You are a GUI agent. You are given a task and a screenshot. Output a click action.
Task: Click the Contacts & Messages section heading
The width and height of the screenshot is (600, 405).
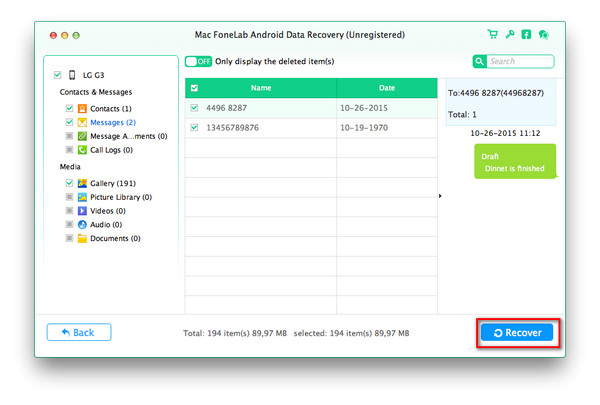click(x=96, y=92)
